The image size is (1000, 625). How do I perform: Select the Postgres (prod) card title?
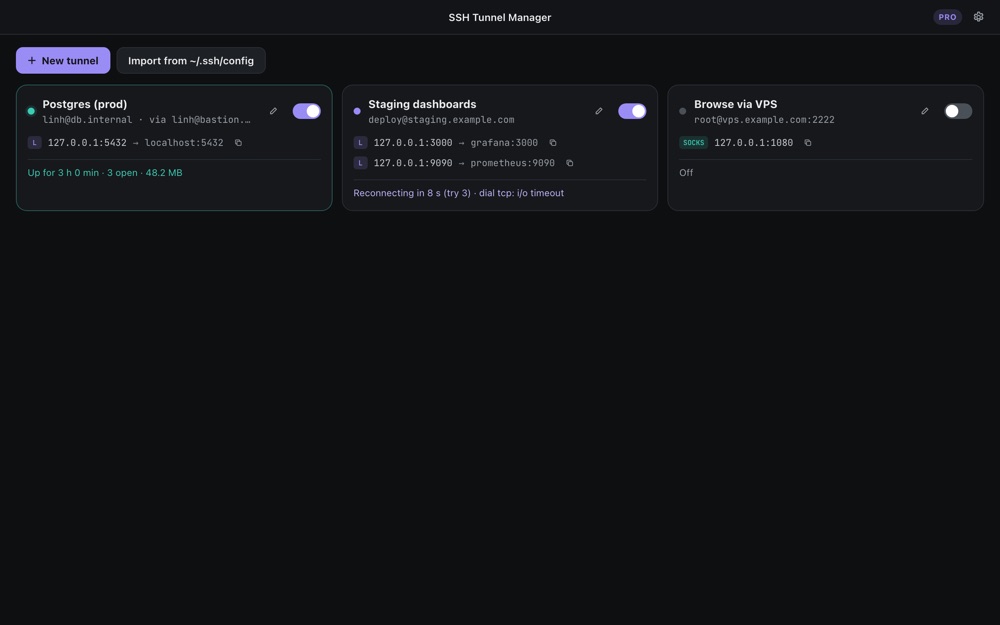pos(85,104)
